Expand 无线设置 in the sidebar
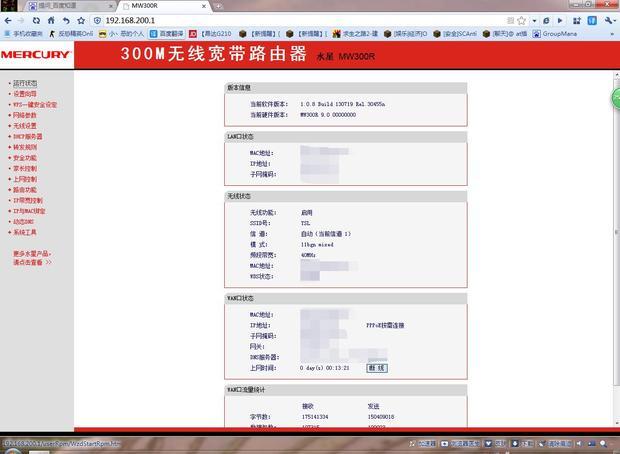The image size is (620, 454). pos(25,126)
